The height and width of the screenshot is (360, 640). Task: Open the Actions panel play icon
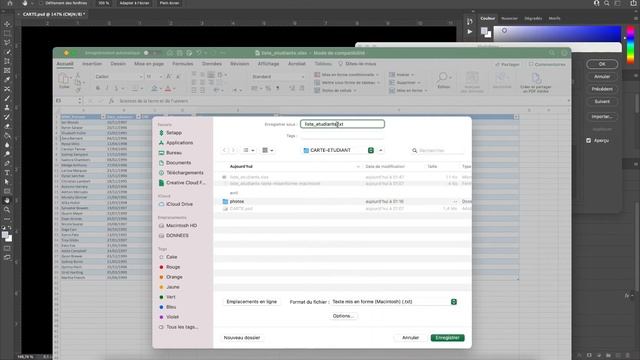click(x=469, y=31)
